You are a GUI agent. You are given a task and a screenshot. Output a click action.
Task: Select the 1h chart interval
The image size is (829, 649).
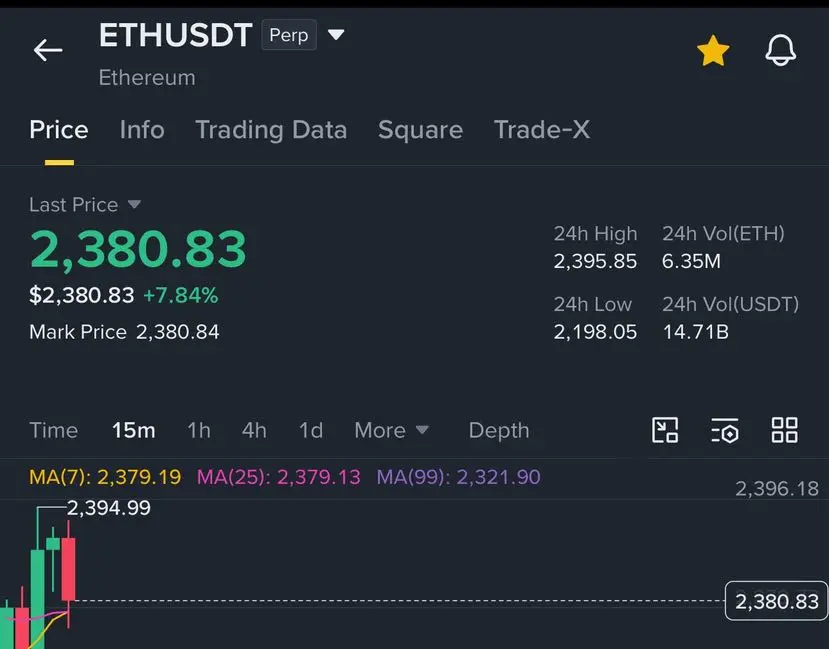pos(199,430)
